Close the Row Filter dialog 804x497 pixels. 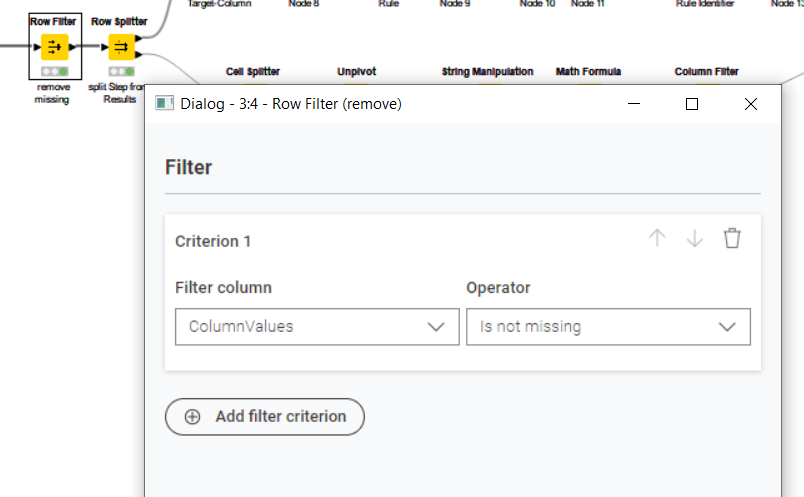pos(751,104)
